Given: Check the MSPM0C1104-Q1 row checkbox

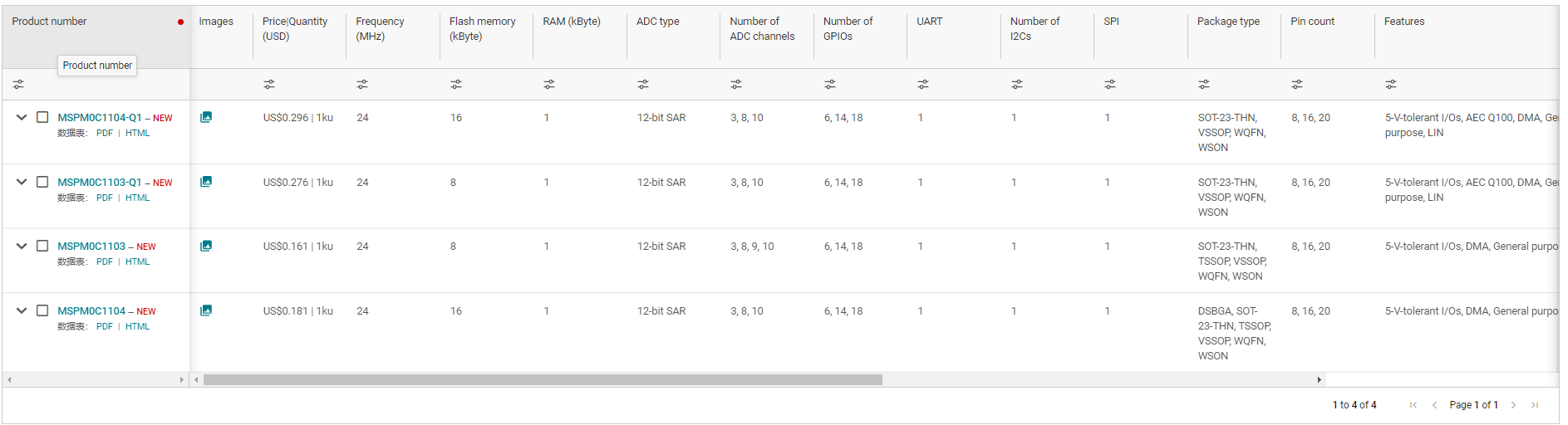Looking at the screenshot, I should pos(42,117).
